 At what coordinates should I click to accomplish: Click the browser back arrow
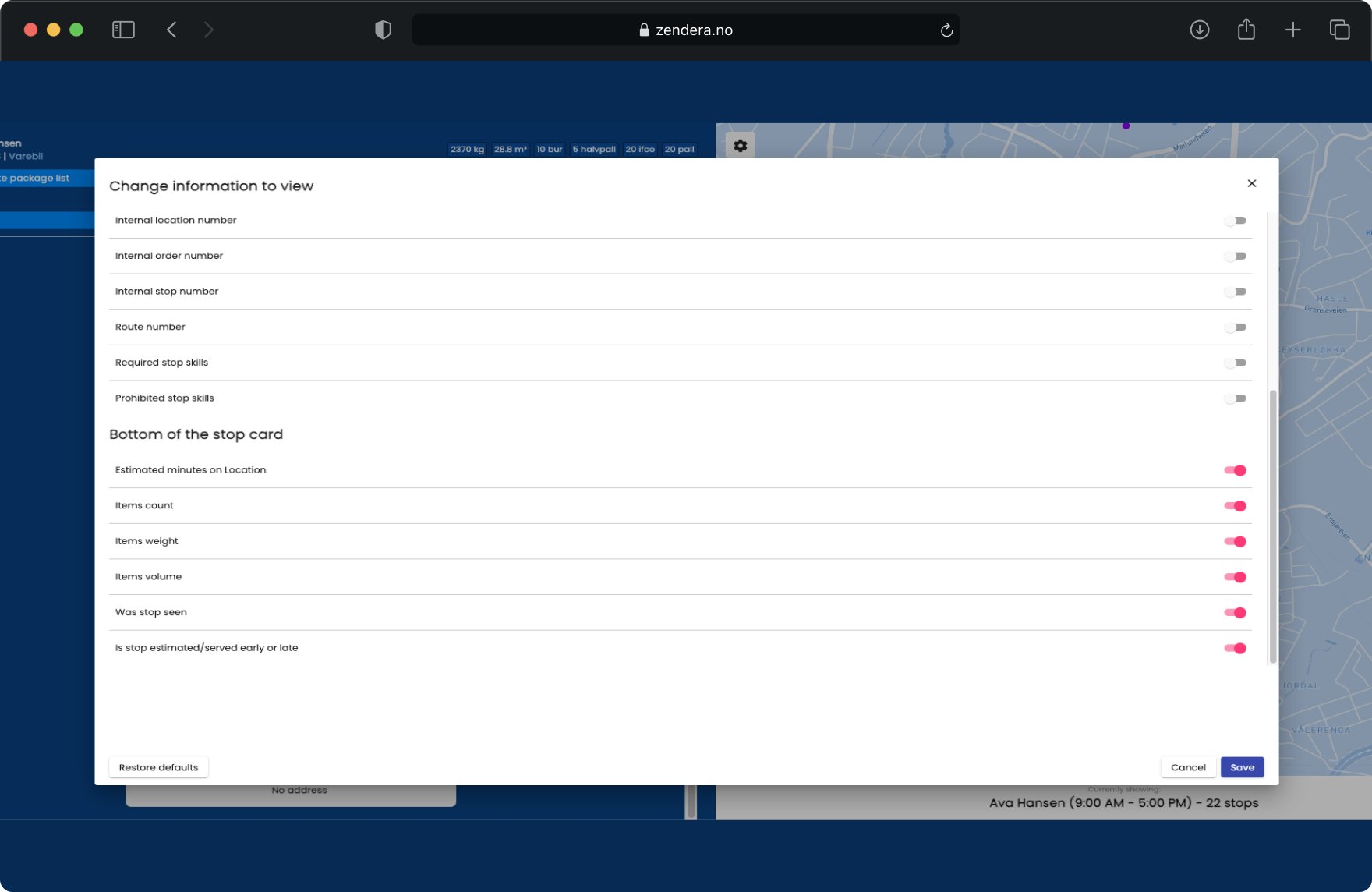(x=171, y=30)
